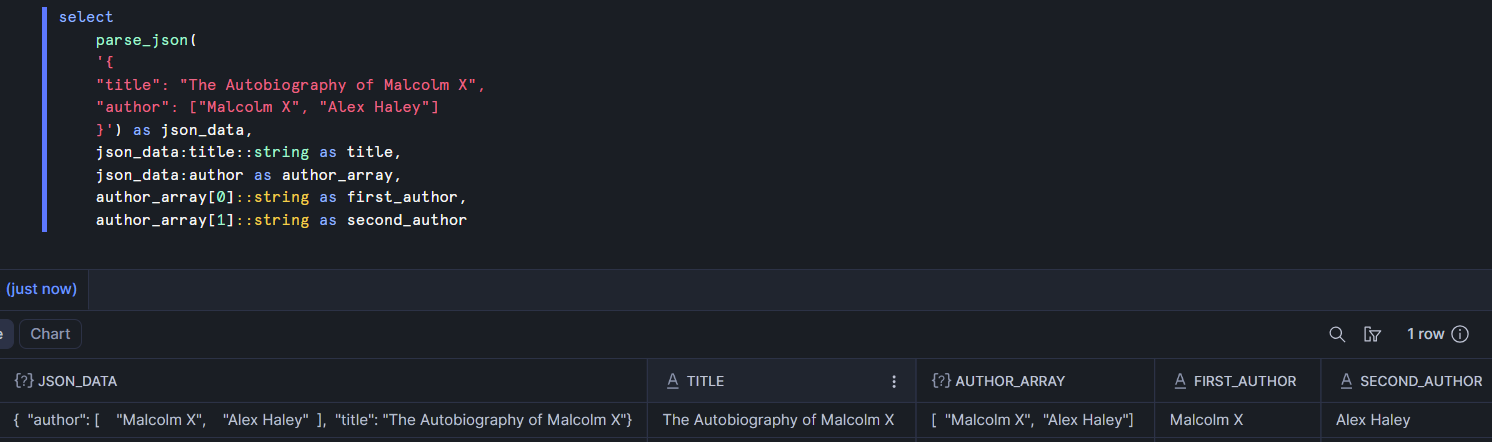Click the filter columns icon

(x=1373, y=334)
